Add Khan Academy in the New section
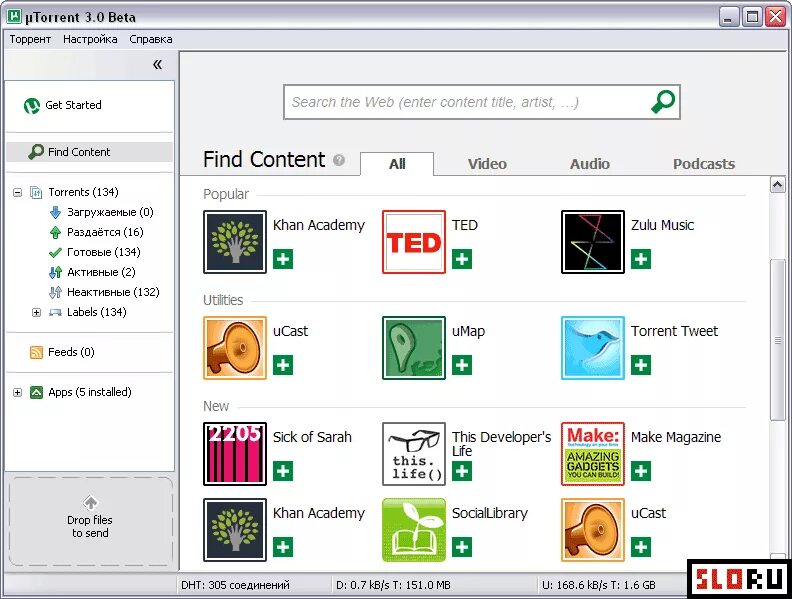Viewport: 792px width, 599px height. [283, 547]
